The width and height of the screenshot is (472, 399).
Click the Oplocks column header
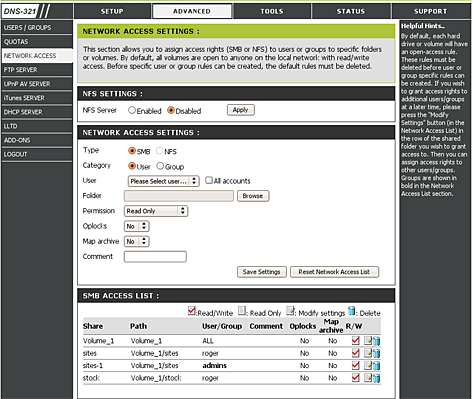303,326
